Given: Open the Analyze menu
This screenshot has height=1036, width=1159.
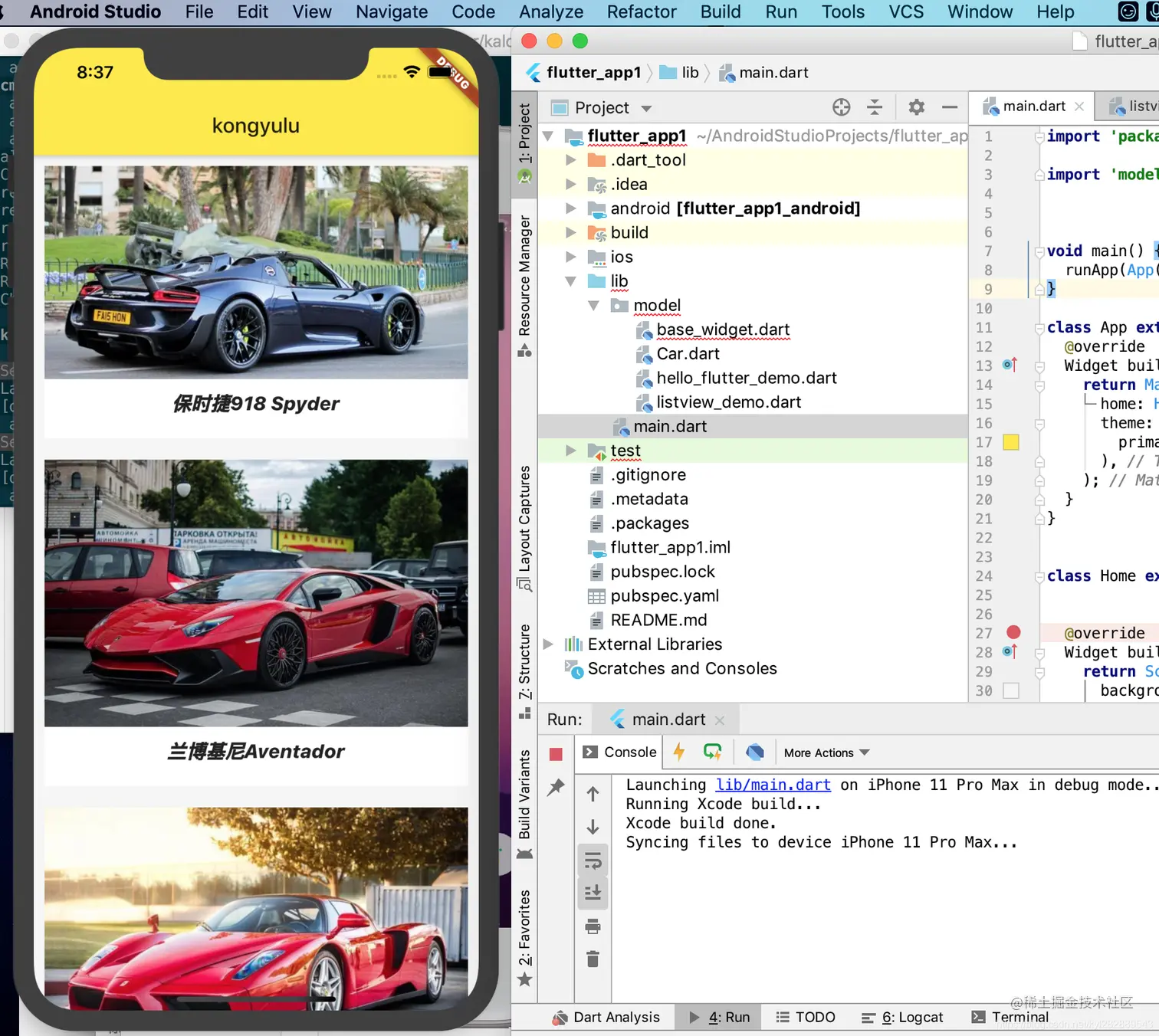Looking at the screenshot, I should pos(551,11).
